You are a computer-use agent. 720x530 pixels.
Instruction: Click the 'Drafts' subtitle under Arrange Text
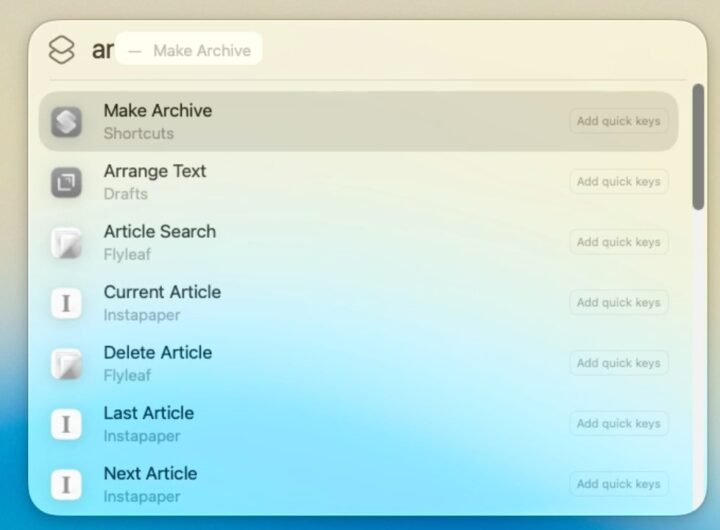pyautogui.click(x=126, y=194)
